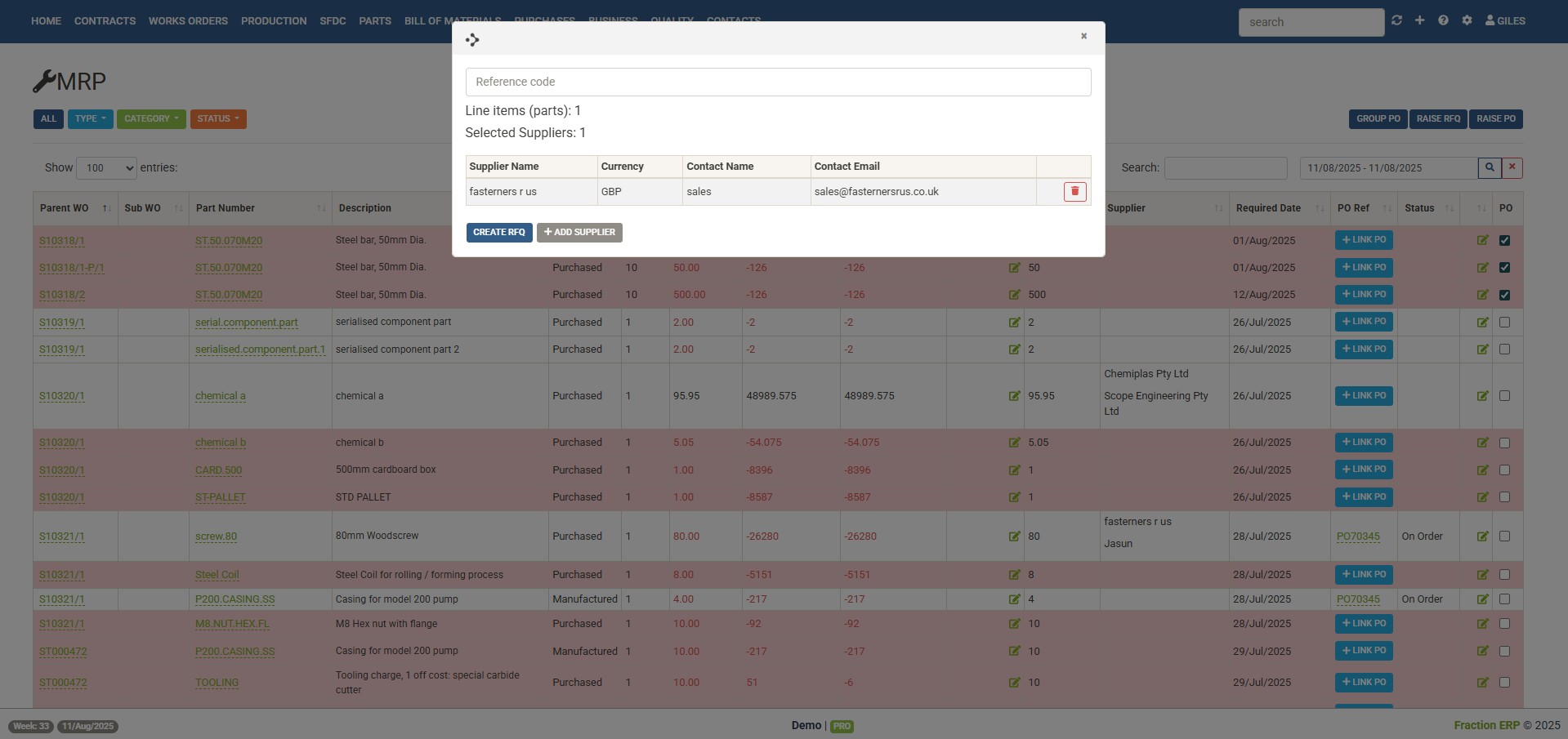Click the refresh icon in the top bar

(x=1396, y=20)
